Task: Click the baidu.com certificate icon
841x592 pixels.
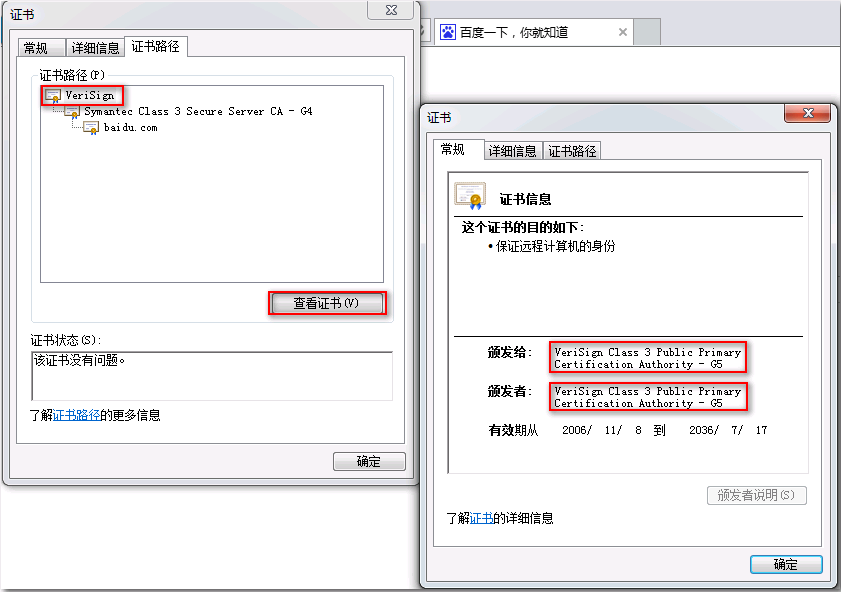Action: point(91,128)
